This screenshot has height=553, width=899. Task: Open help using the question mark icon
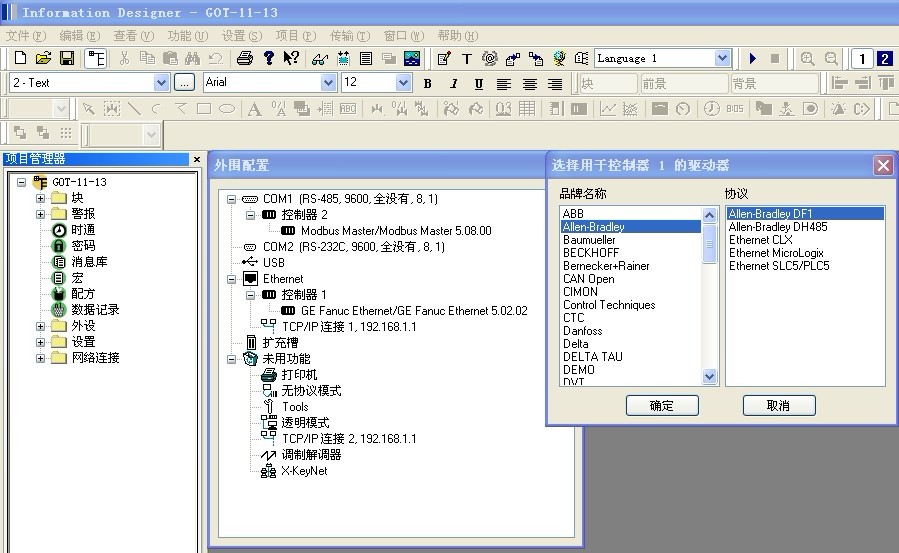(268, 58)
